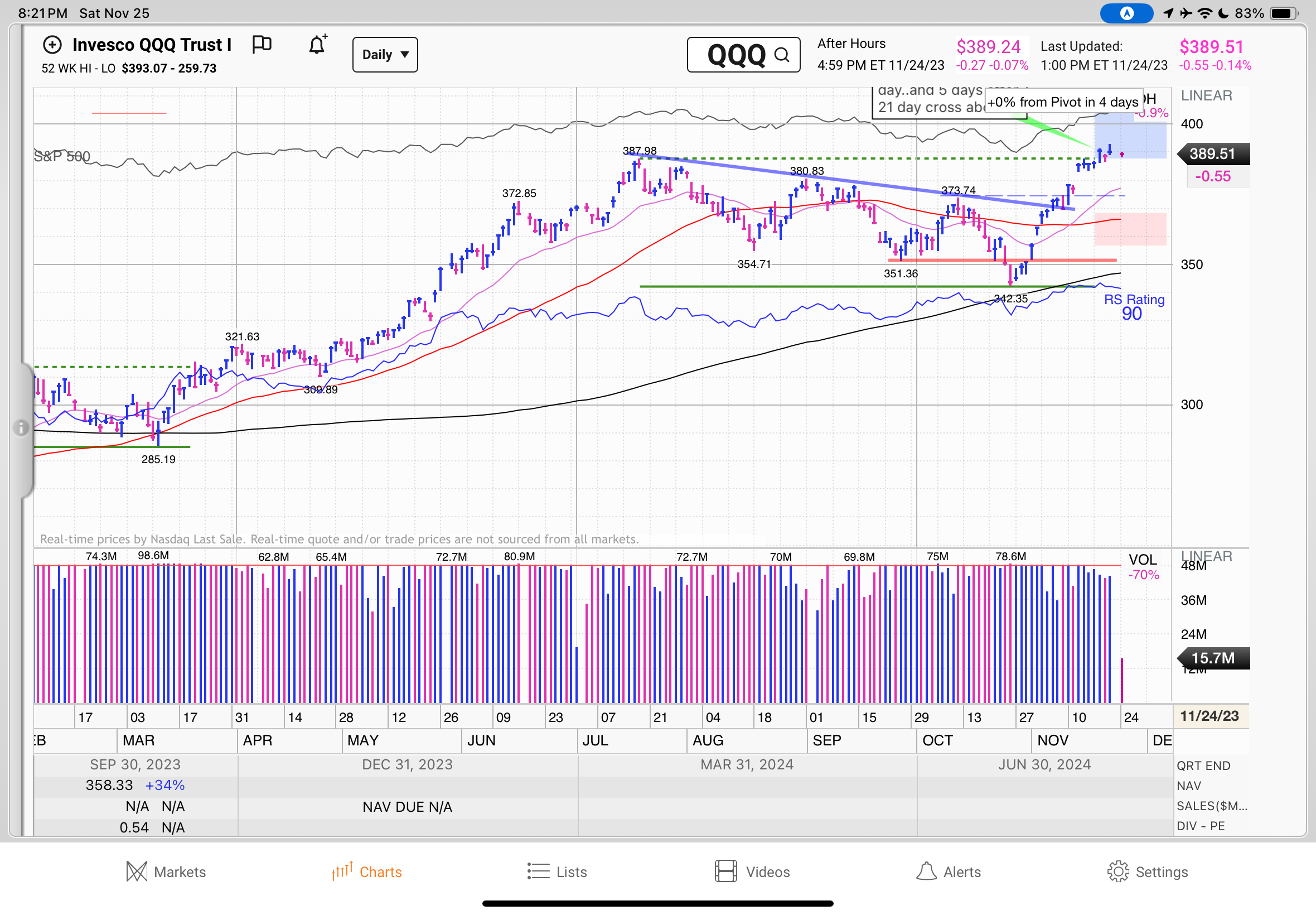
Task: Tap the magnifier search icon
Action: 782,55
